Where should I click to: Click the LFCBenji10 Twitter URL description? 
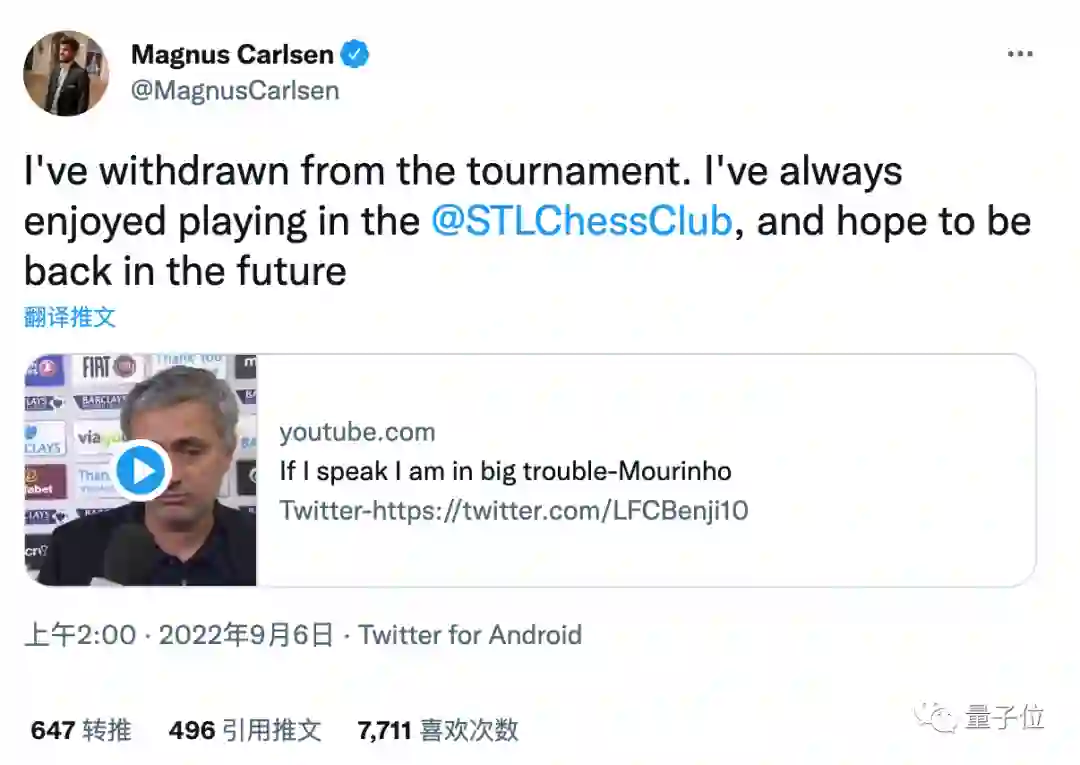pyautogui.click(x=514, y=510)
